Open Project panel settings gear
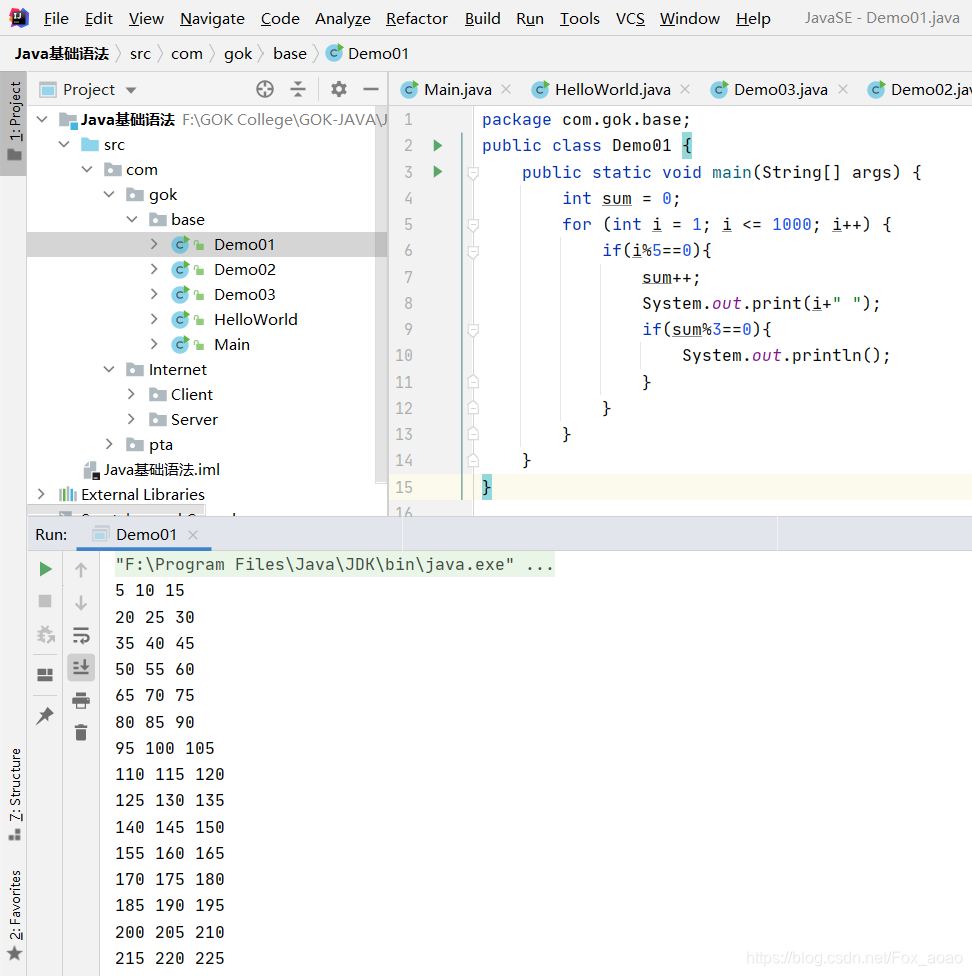Screen dimensions: 972x976 tap(339, 90)
